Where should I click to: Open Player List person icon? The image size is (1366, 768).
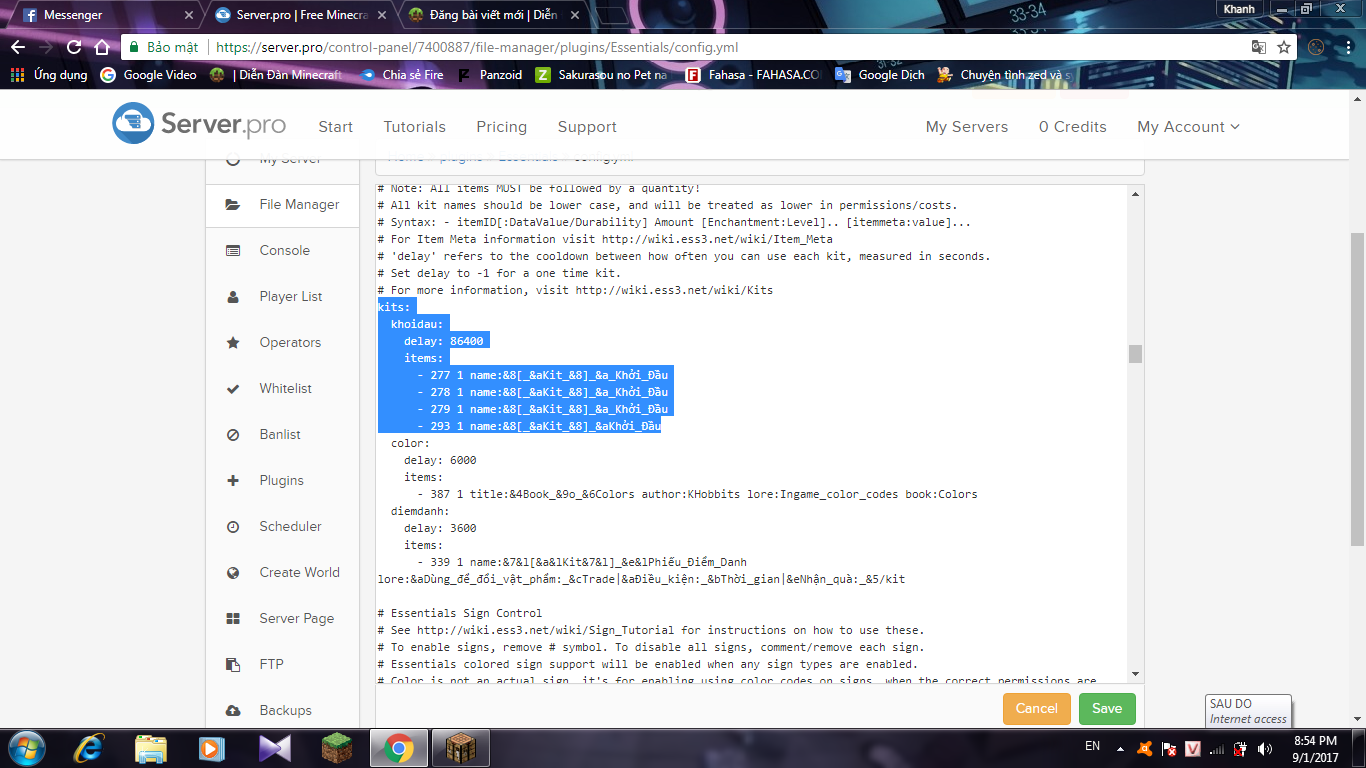pyautogui.click(x=233, y=297)
